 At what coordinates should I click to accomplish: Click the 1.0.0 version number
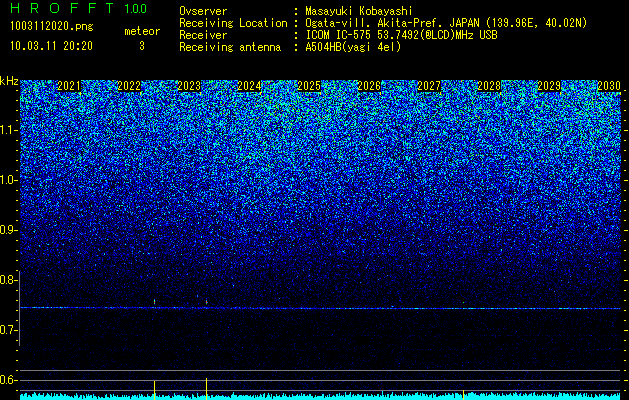pos(136,9)
